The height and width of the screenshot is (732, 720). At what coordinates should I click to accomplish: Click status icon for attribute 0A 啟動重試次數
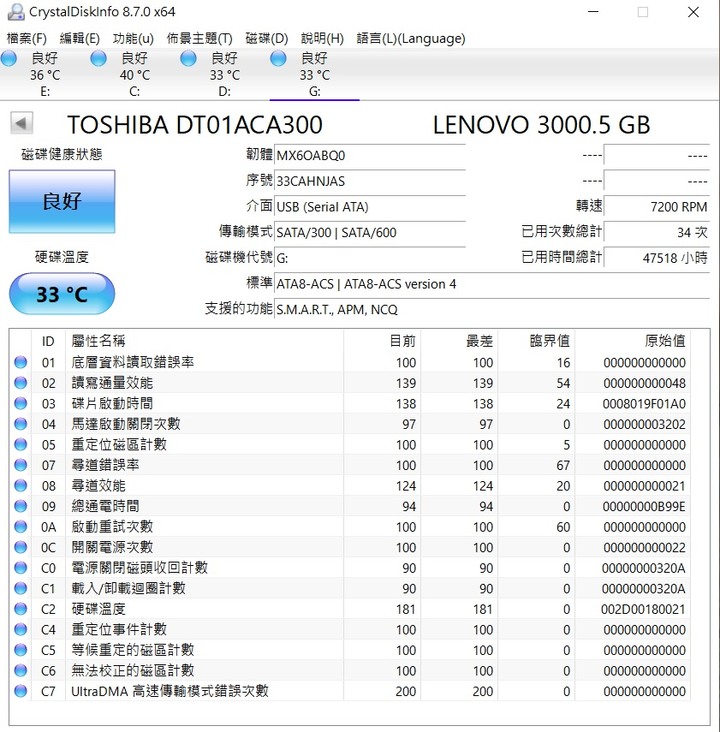coord(21,527)
